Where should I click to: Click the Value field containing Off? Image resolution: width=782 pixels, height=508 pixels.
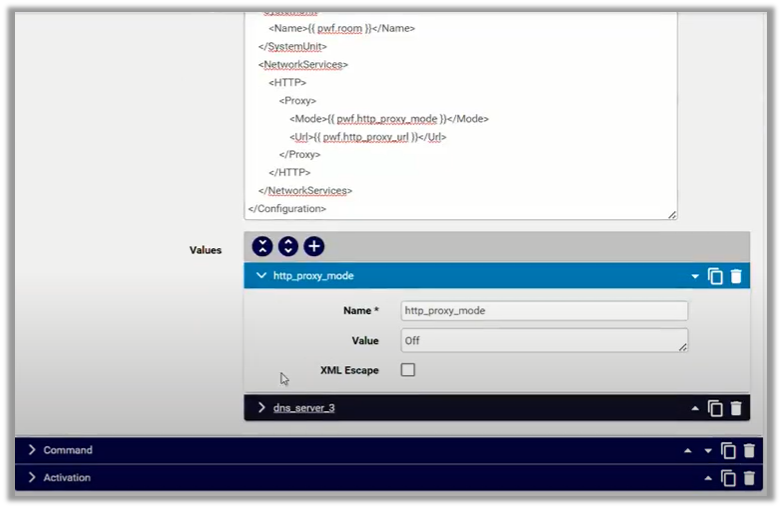[544, 340]
